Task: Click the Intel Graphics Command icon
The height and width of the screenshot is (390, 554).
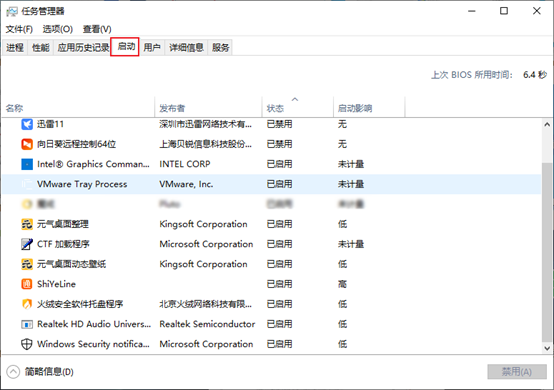Action: click(x=27, y=164)
